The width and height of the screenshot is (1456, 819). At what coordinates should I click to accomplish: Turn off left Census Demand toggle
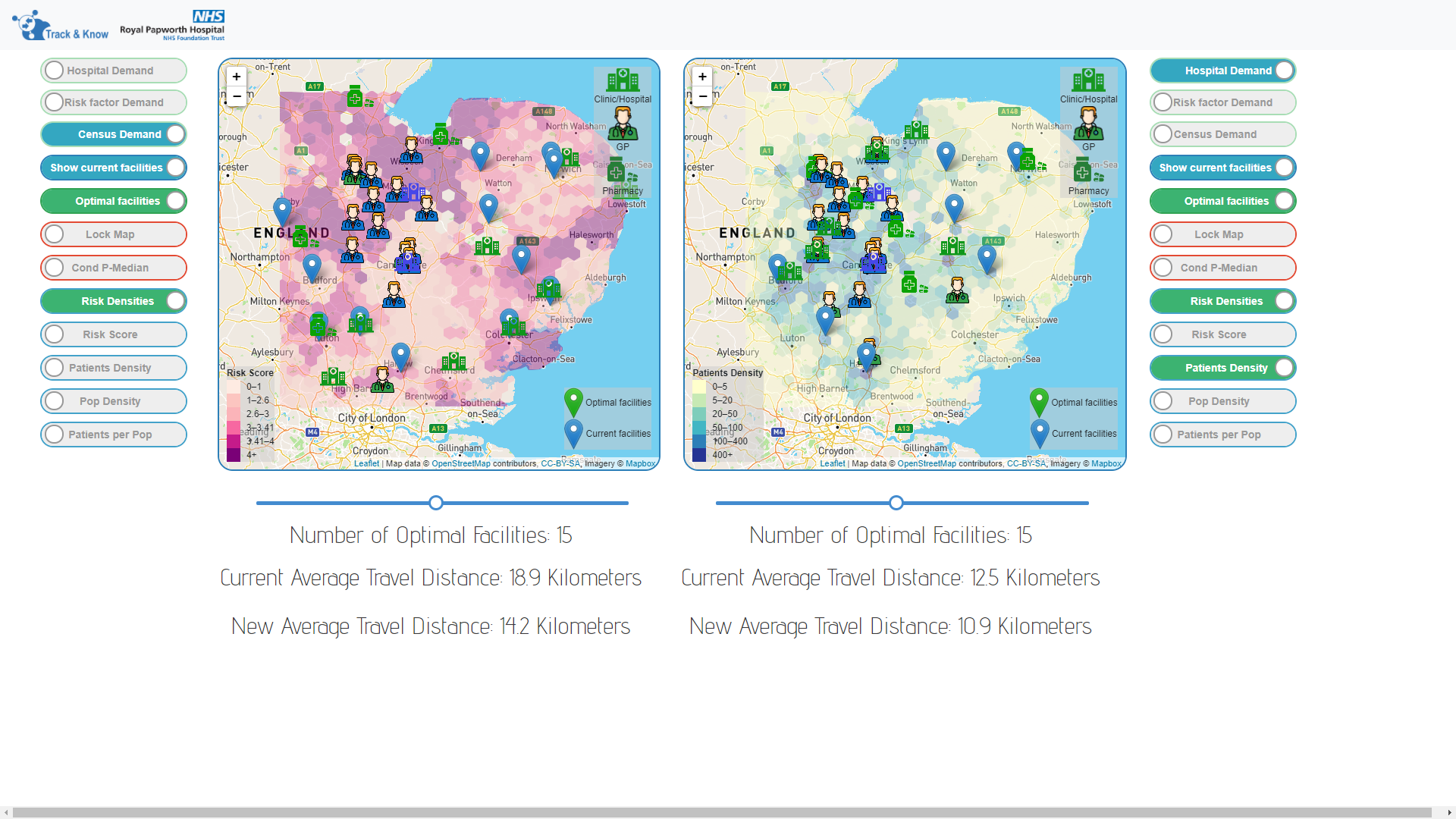click(114, 134)
